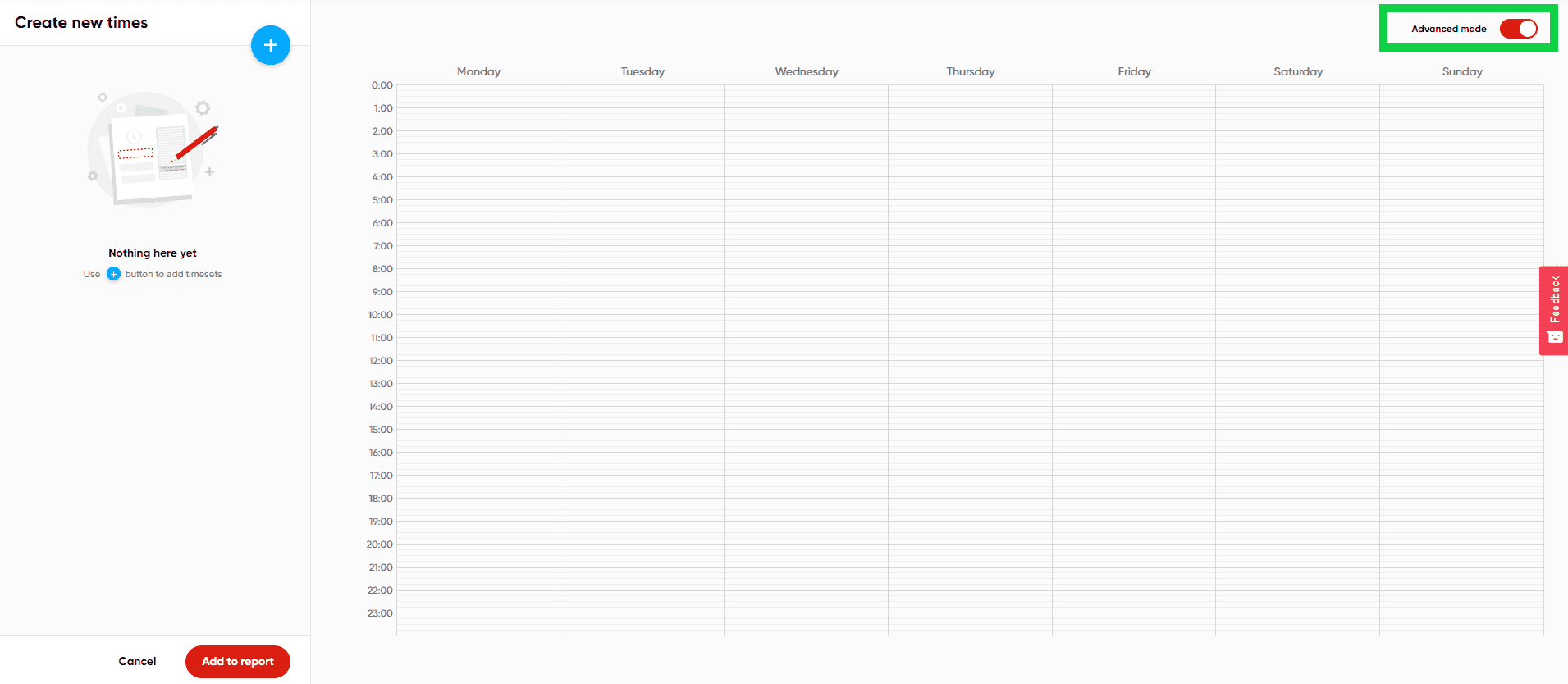Viewport: 1568px width, 684px height.
Task: Click the Friday cell at 17:00
Action: tap(1134, 486)
